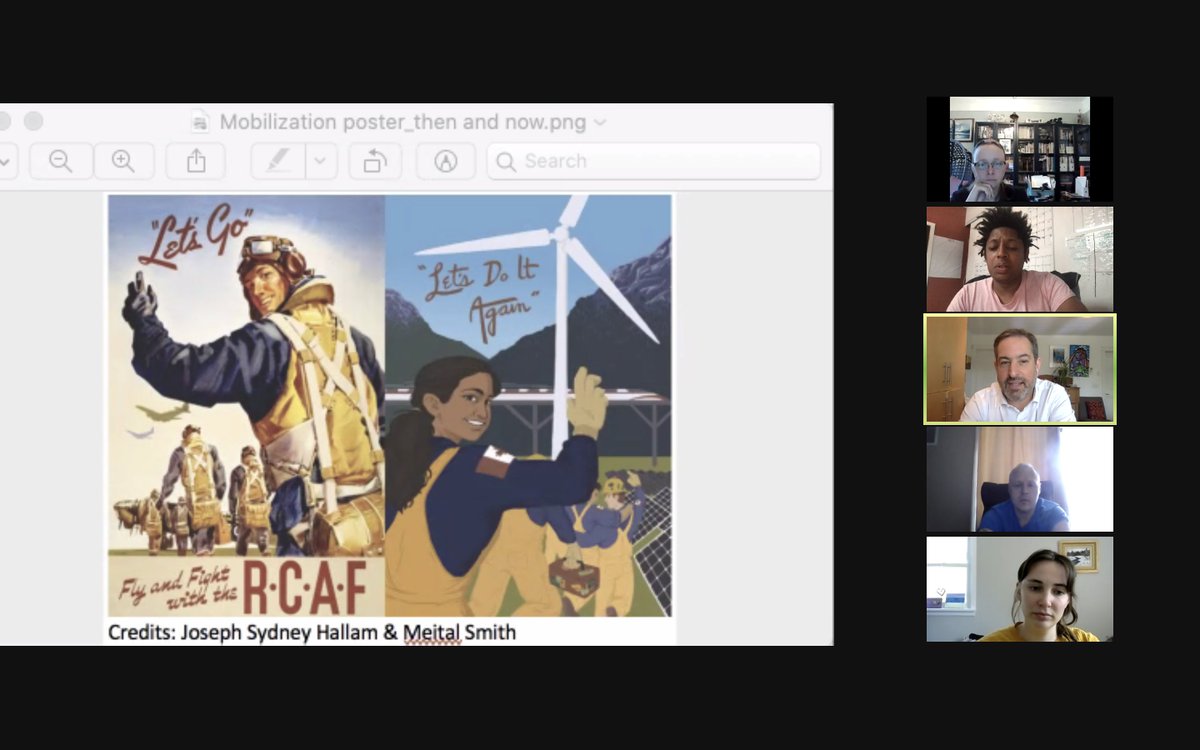This screenshot has height=750, width=1200.
Task: Click the Search field in Preview
Action: click(x=654, y=161)
